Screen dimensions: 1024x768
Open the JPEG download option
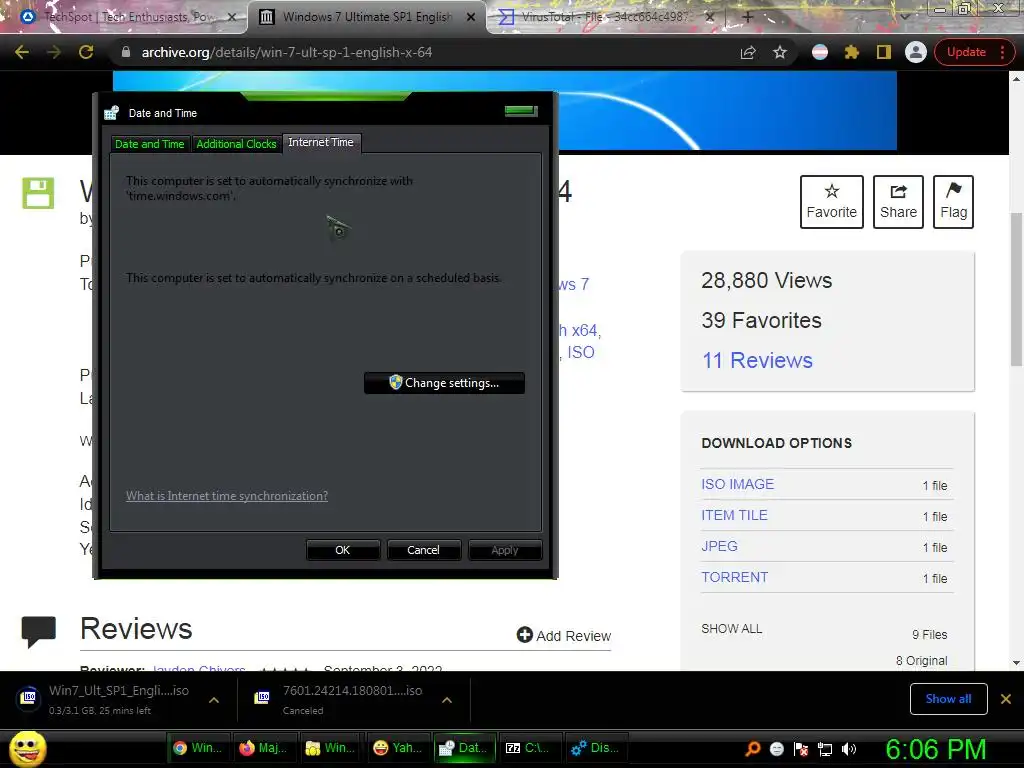(x=719, y=546)
